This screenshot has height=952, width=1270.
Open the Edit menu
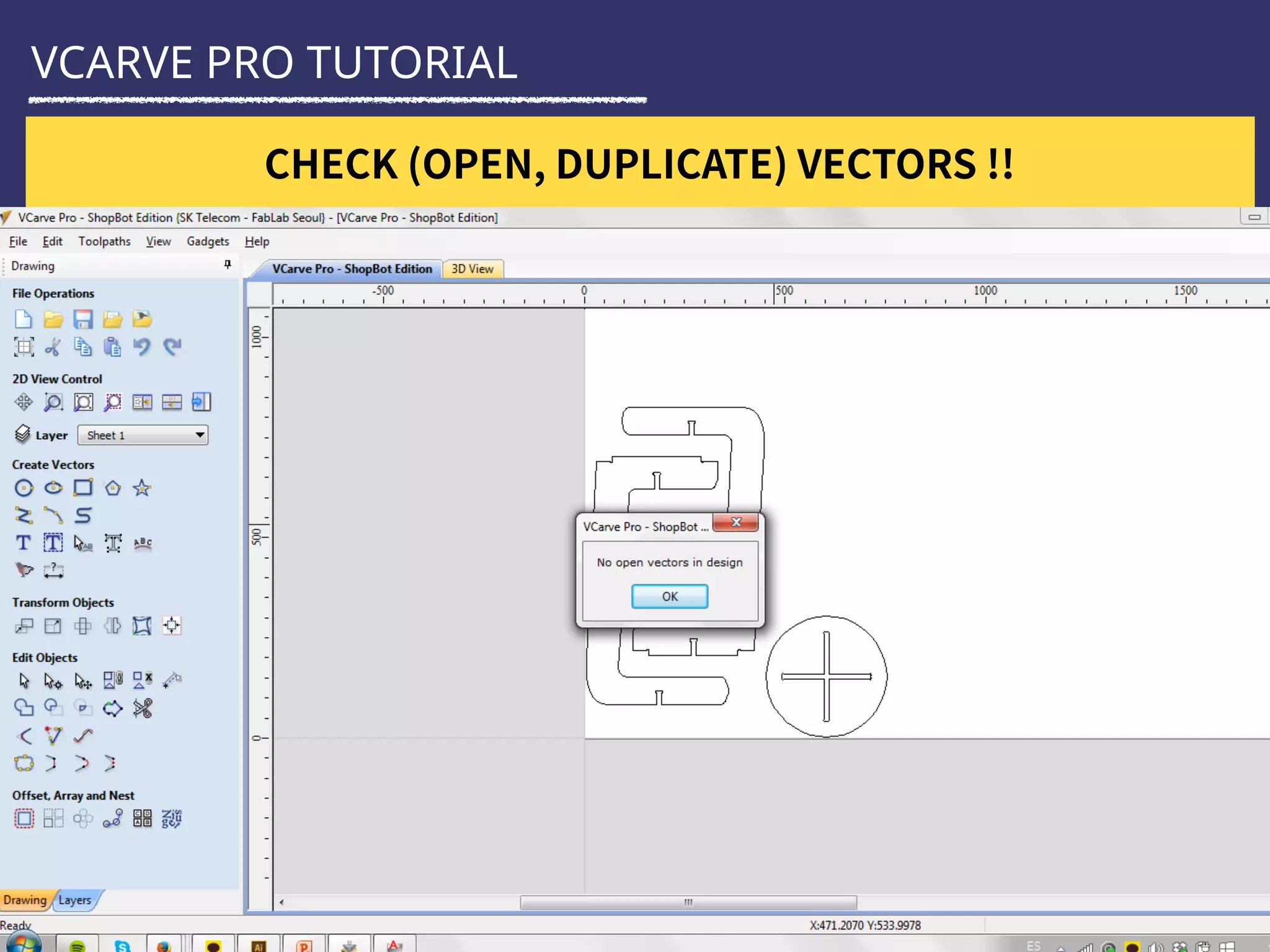coord(52,241)
